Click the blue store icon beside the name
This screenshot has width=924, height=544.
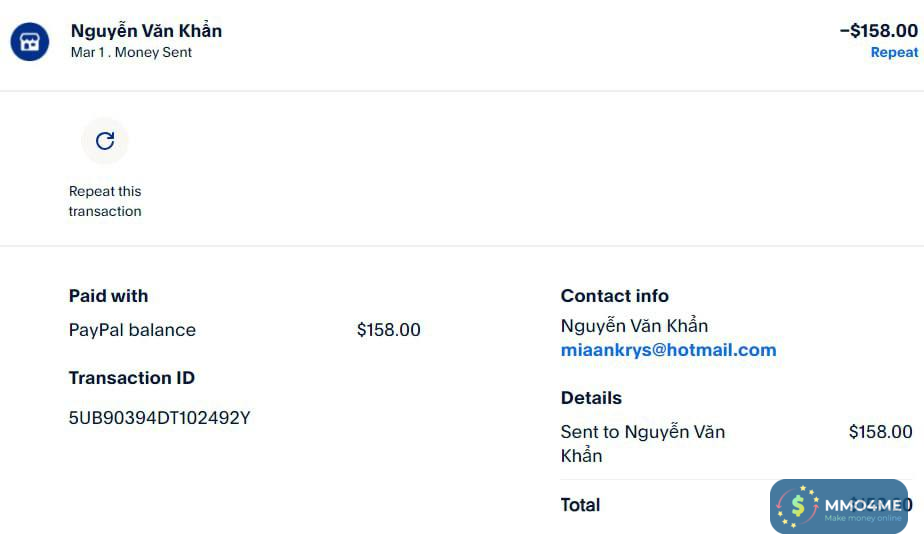point(30,42)
